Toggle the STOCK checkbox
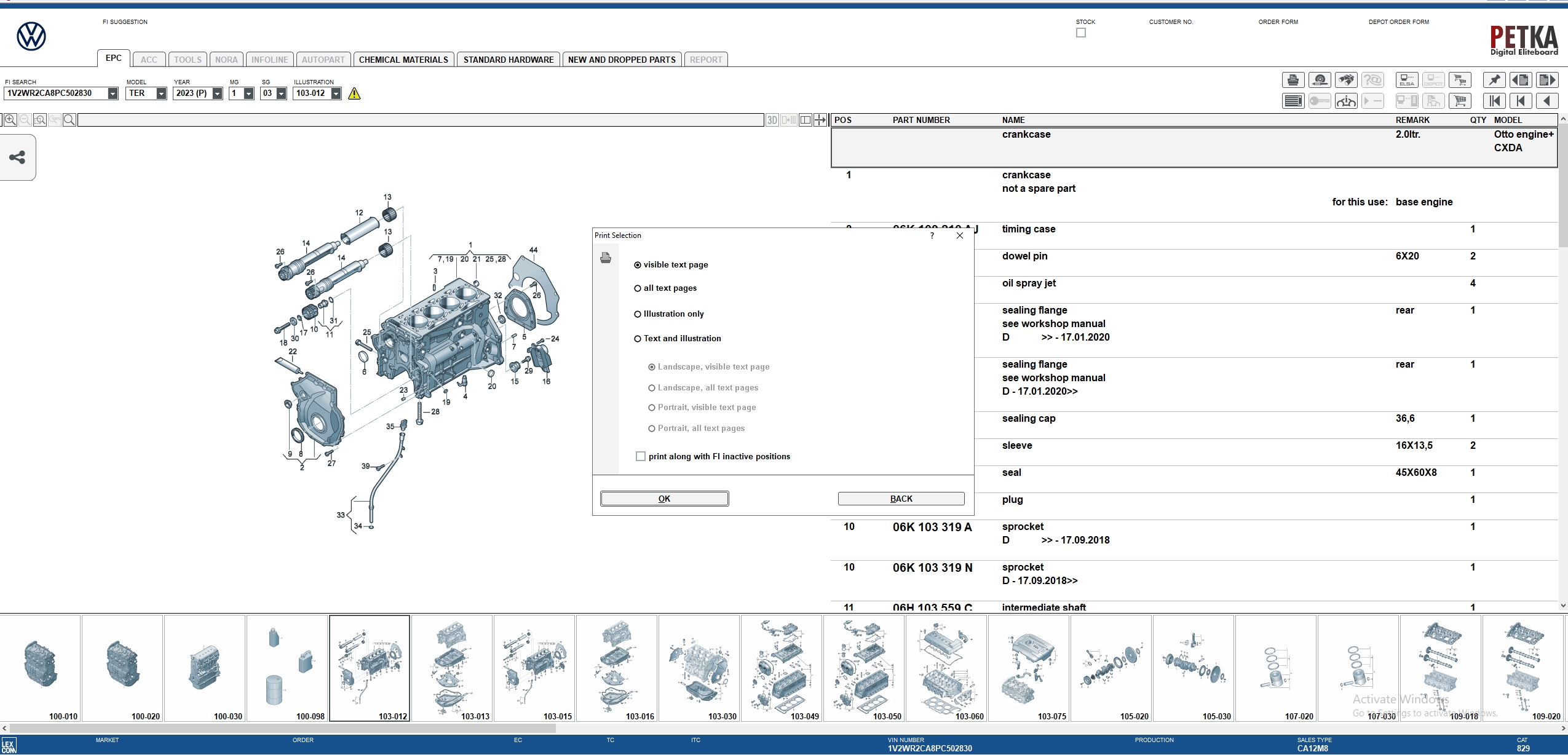The image size is (1568, 755). (x=1081, y=33)
